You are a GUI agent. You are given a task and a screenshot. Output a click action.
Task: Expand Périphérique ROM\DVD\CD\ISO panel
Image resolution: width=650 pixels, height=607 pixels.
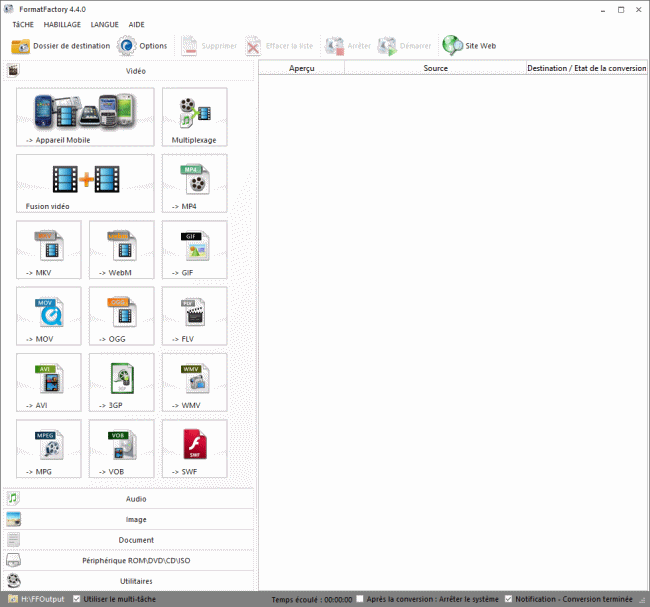click(x=129, y=561)
